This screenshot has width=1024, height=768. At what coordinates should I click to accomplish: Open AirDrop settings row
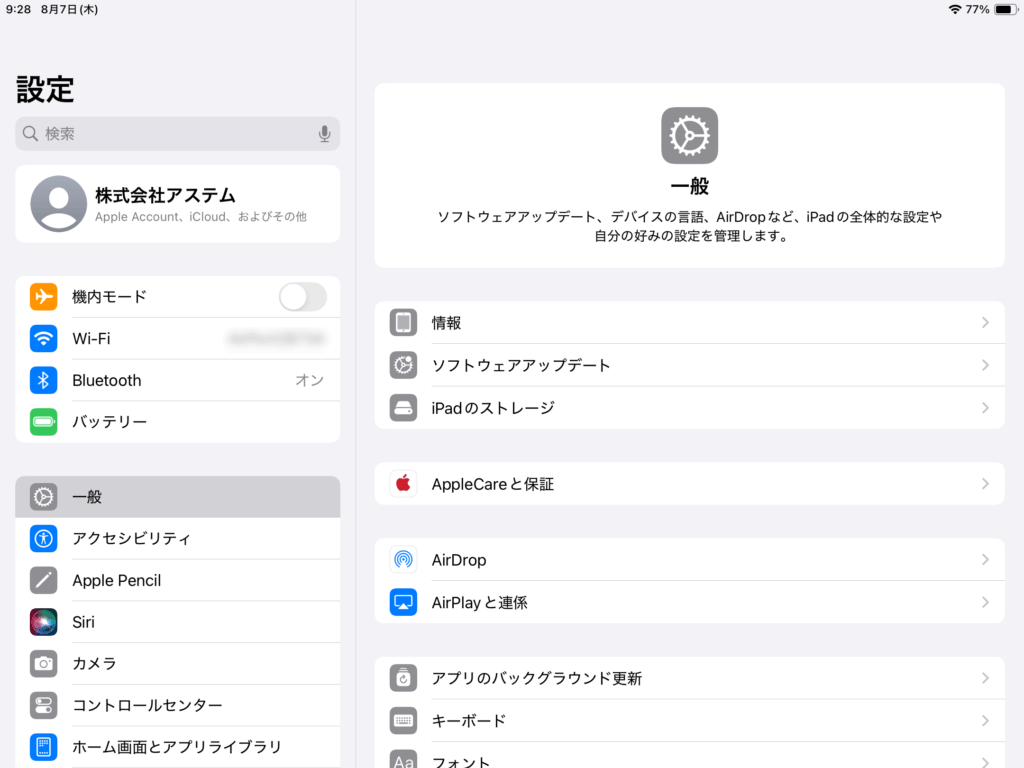click(690, 560)
